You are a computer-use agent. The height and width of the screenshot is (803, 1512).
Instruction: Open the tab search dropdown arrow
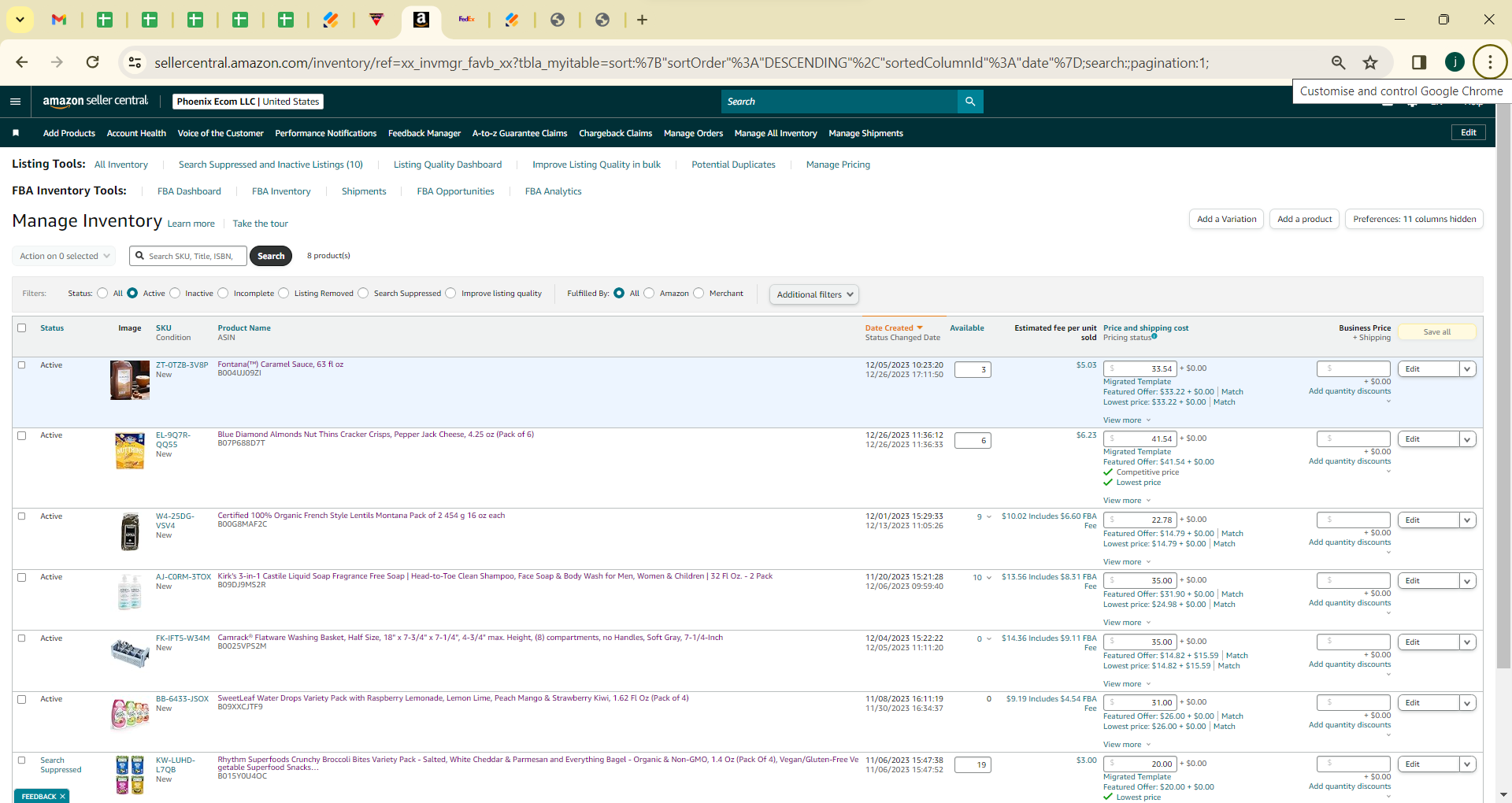tap(20, 20)
